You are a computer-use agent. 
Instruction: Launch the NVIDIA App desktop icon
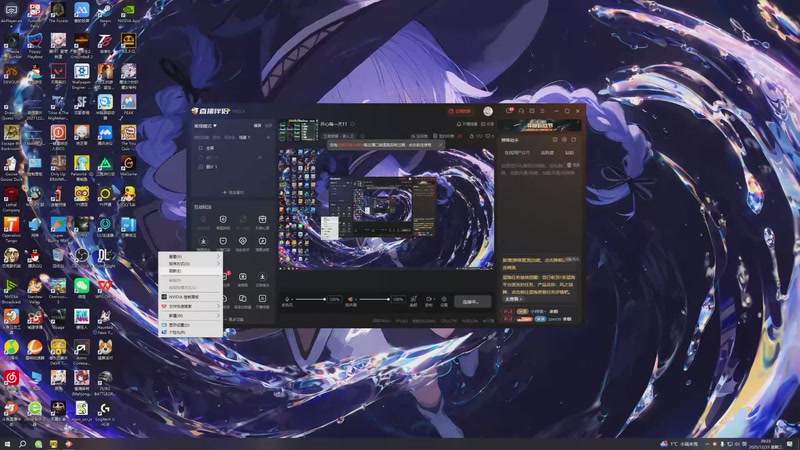pyautogui.click(x=129, y=12)
